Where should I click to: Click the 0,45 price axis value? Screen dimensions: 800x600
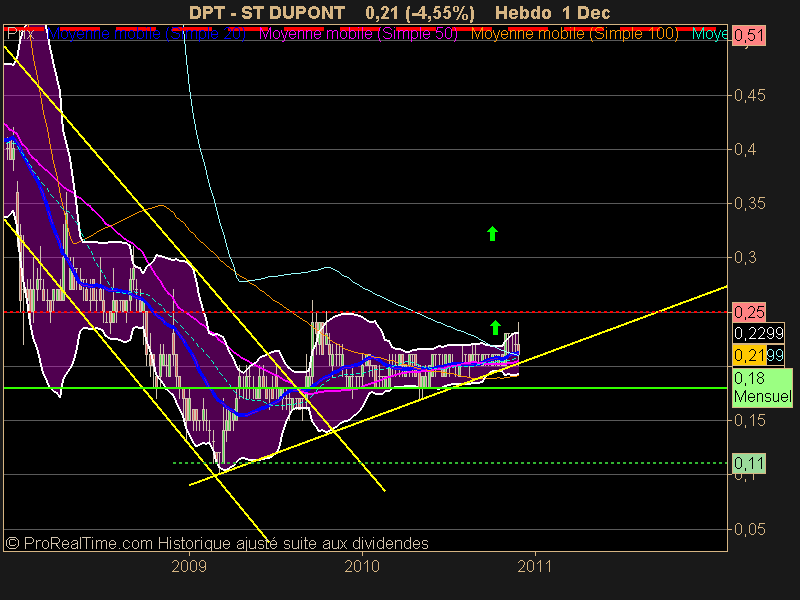(749, 95)
